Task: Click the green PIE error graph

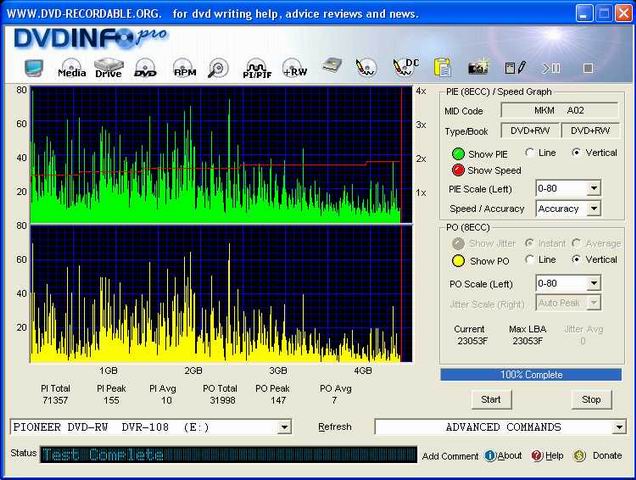Action: pyautogui.click(x=221, y=155)
